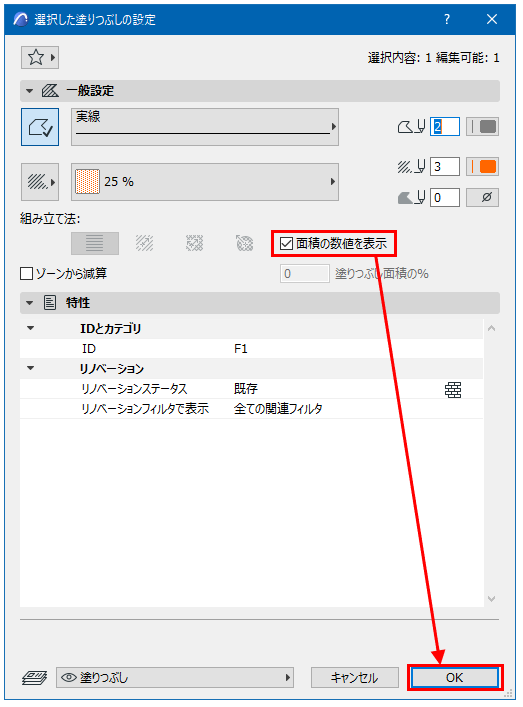Click the background pen number field
This screenshot has width=523, height=707.
tap(445, 197)
